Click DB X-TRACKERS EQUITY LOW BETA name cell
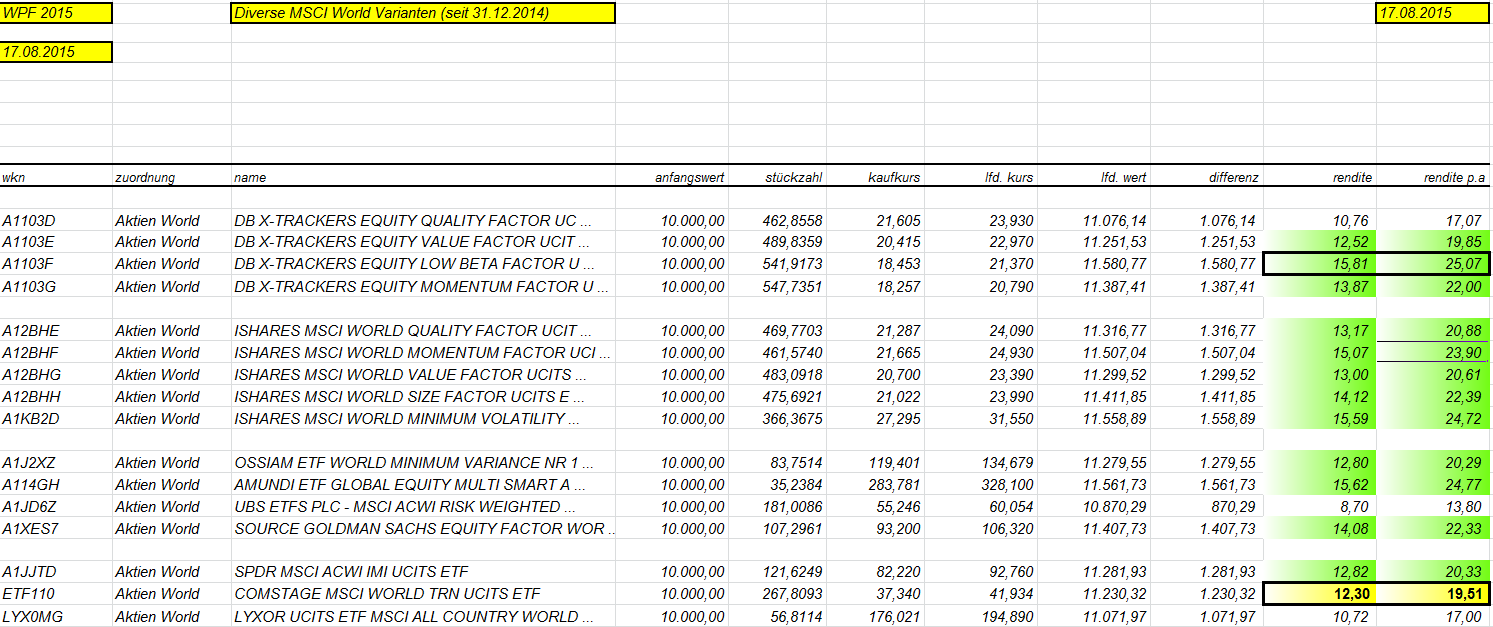The height and width of the screenshot is (627, 1493). tap(422, 264)
